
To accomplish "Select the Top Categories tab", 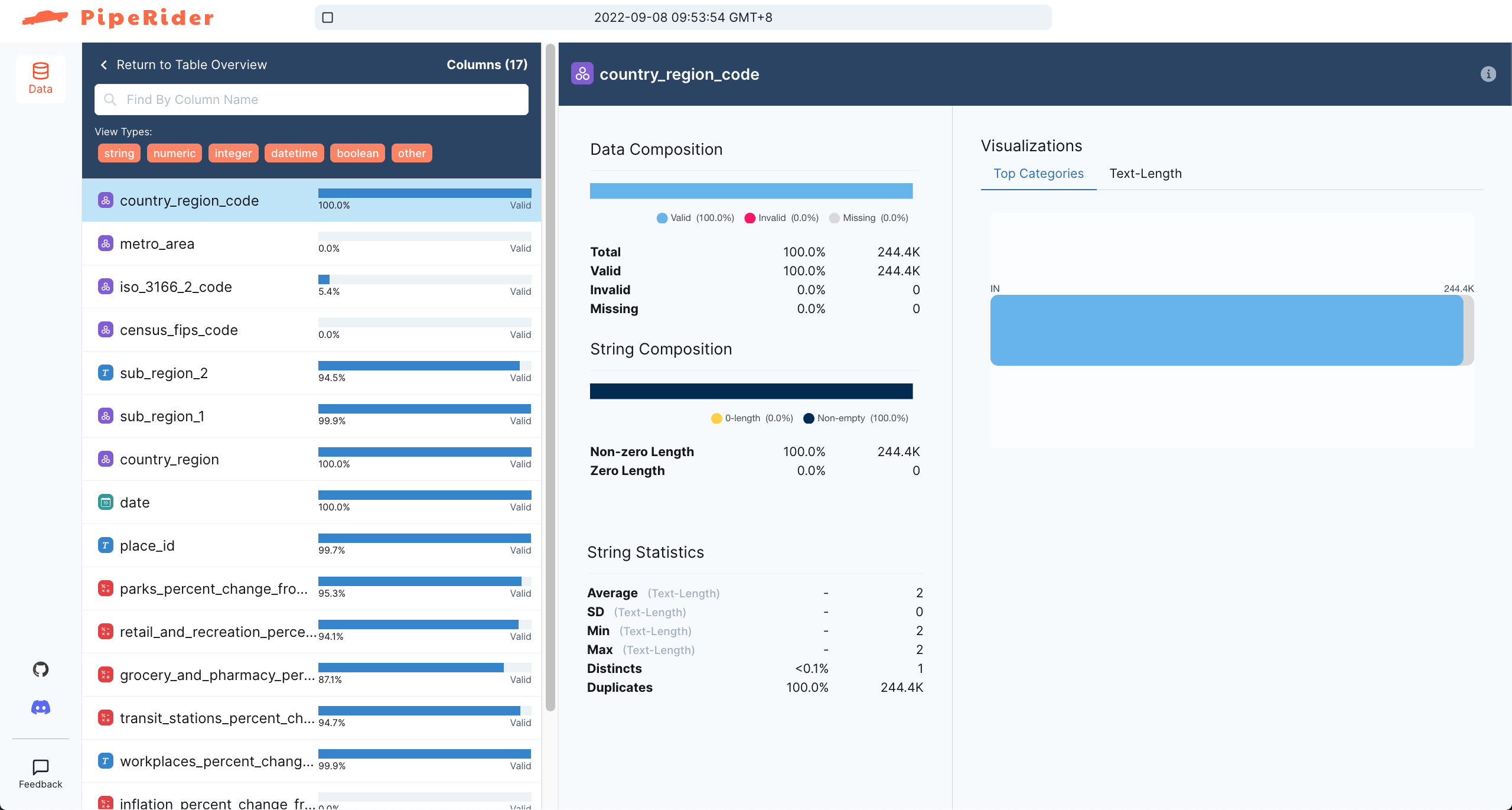I will tap(1038, 174).
